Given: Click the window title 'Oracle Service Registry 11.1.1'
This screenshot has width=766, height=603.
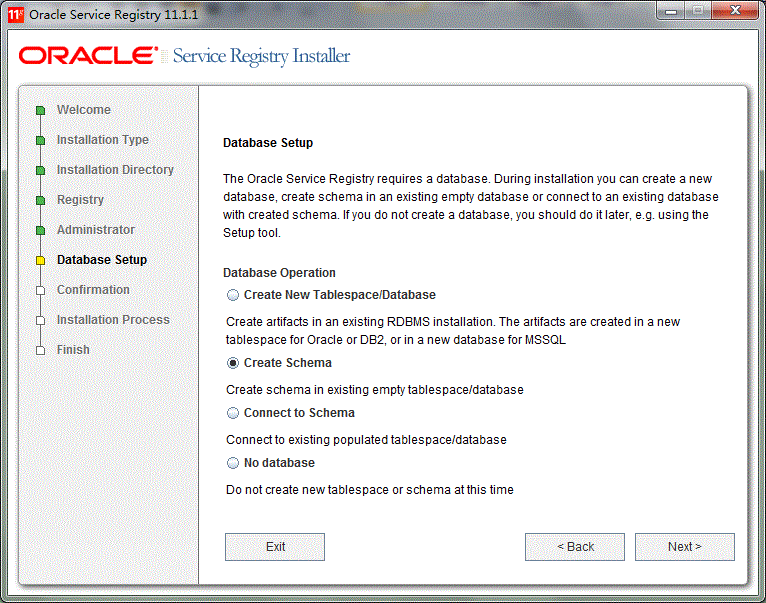Looking at the screenshot, I should [113, 15].
